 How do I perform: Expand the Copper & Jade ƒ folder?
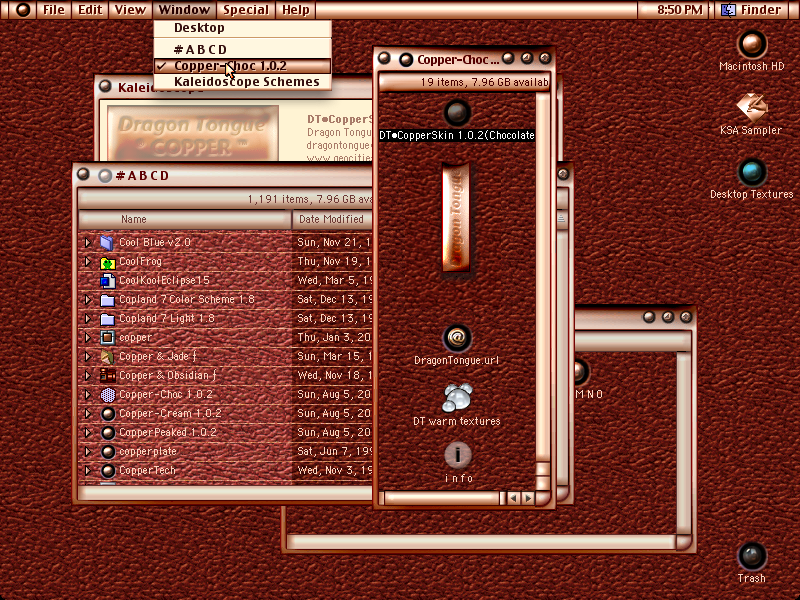[88, 357]
